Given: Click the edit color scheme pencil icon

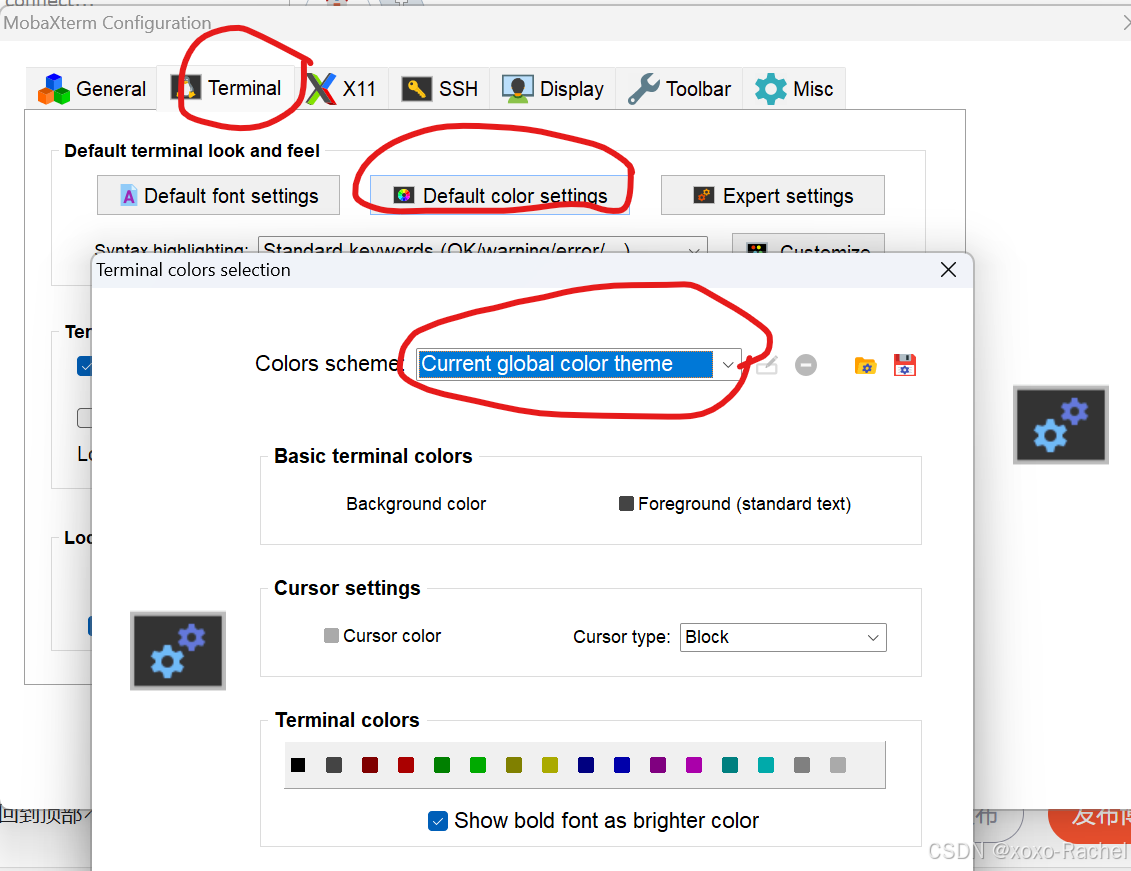Looking at the screenshot, I should click(x=767, y=366).
